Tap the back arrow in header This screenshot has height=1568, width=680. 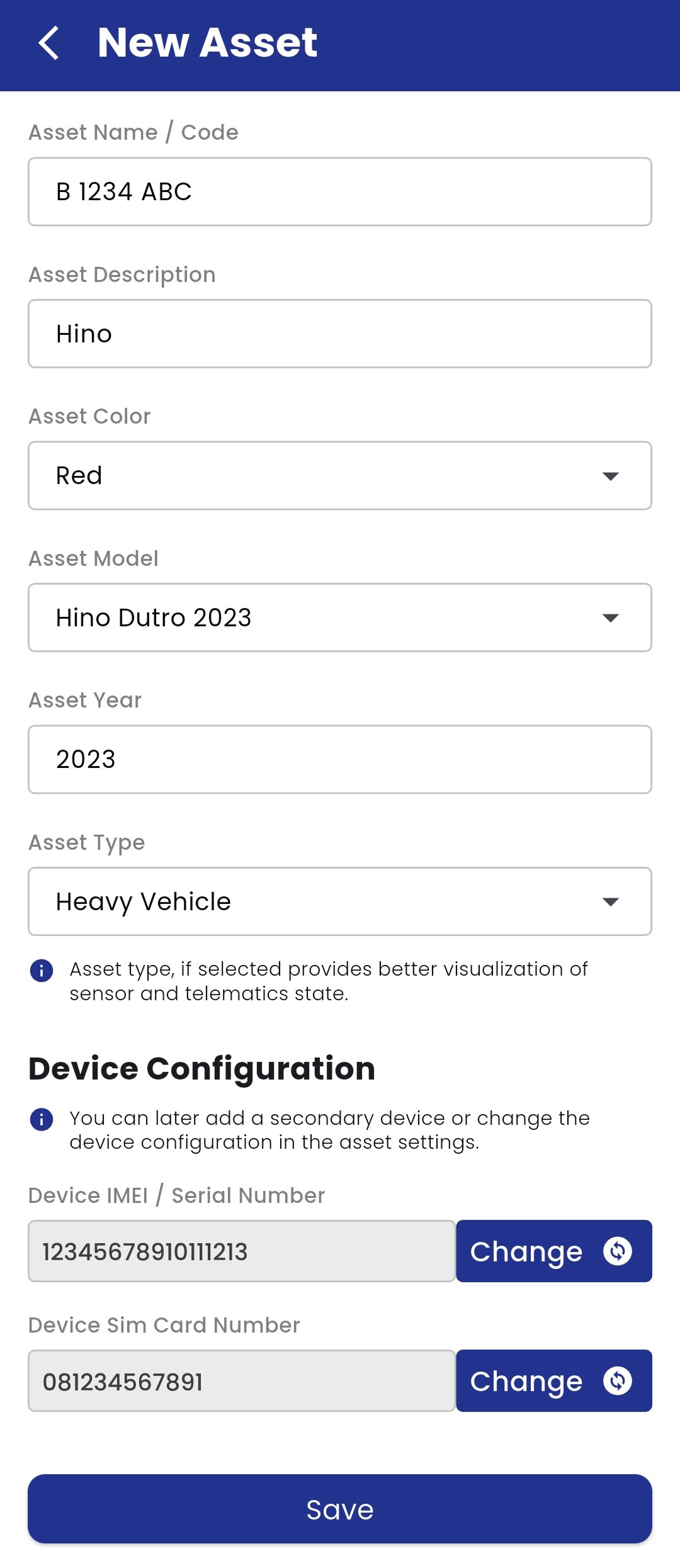coord(49,43)
